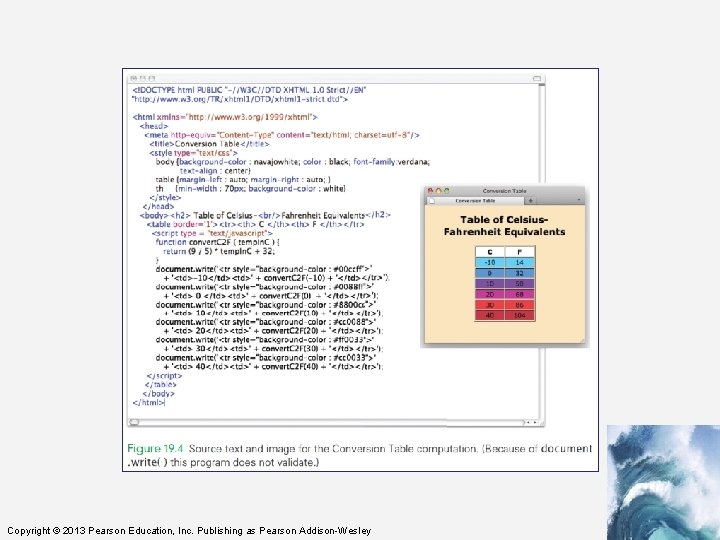Click the 14 Fahrenheit cell
720x540 pixels.
(x=520, y=263)
